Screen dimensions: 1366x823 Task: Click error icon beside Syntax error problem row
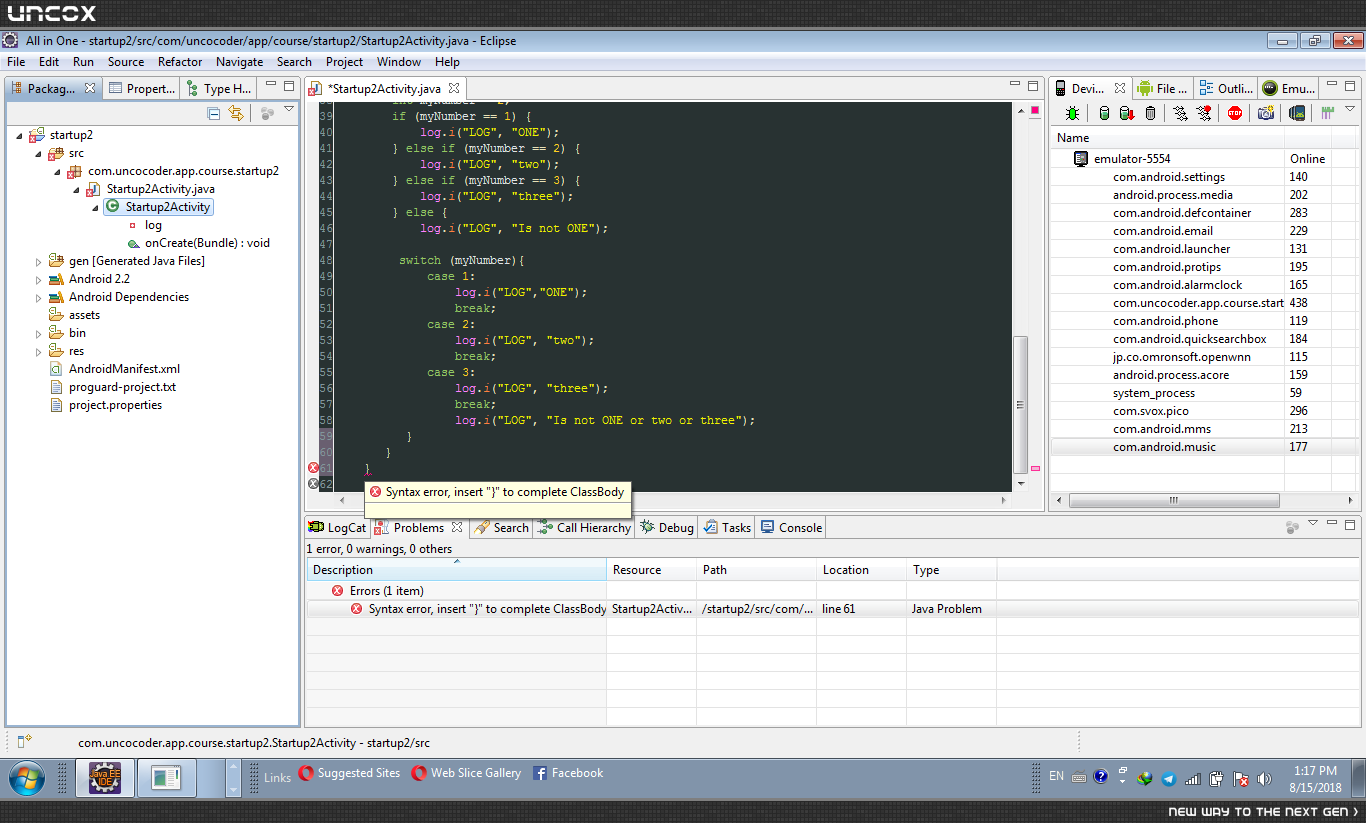click(357, 609)
